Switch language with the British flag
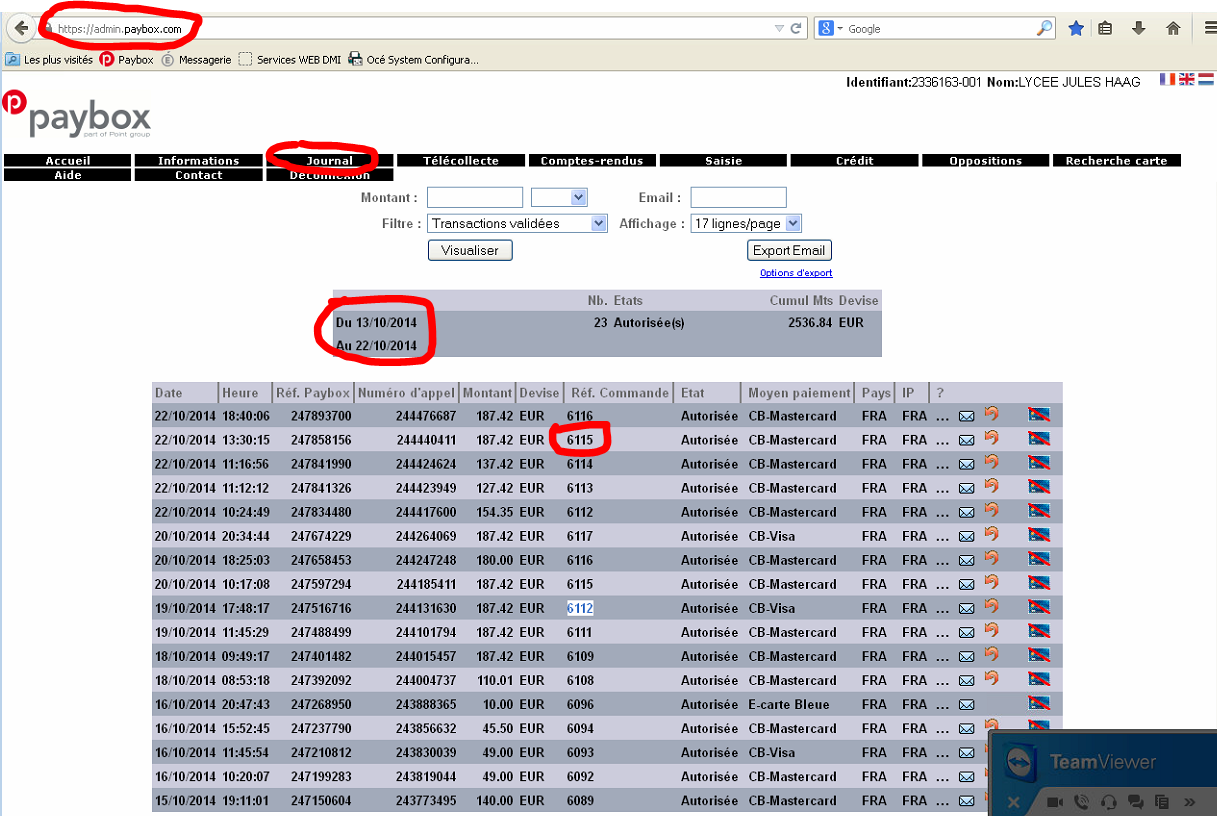This screenshot has height=816, width=1217. 1186,79
